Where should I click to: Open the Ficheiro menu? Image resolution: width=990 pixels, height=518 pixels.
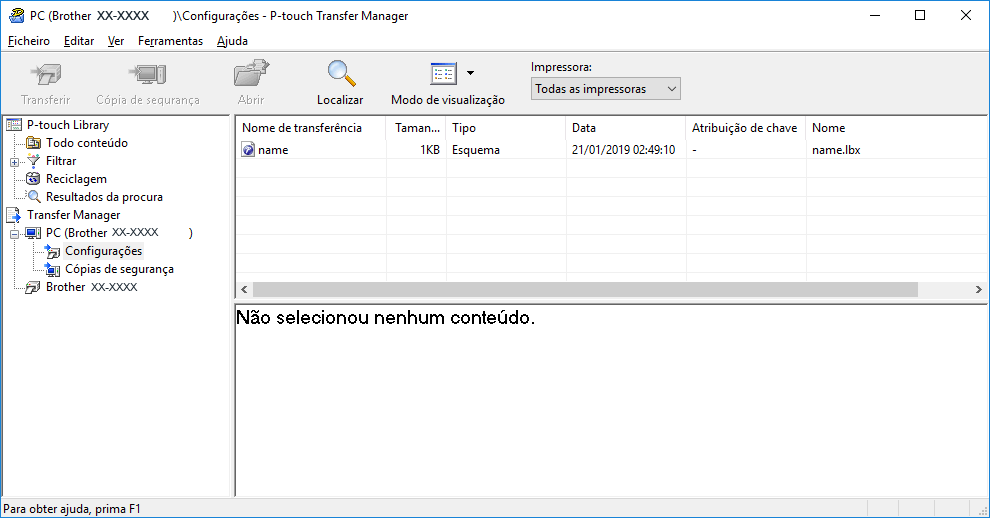(x=28, y=41)
